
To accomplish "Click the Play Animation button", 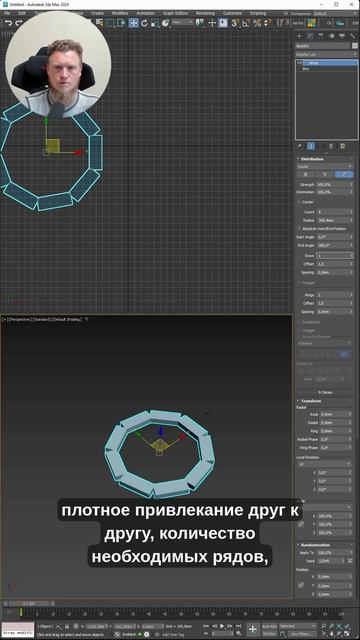I will pos(222,626).
